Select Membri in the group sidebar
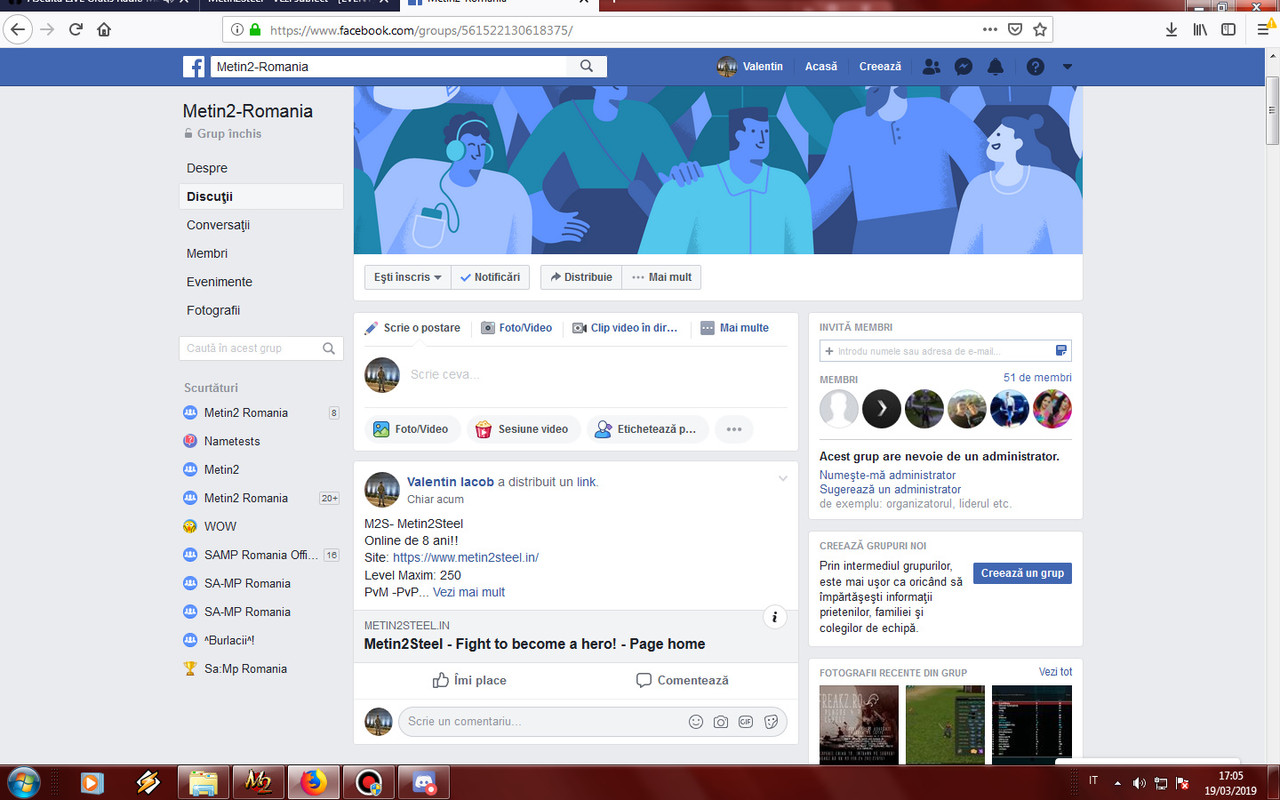 point(207,253)
